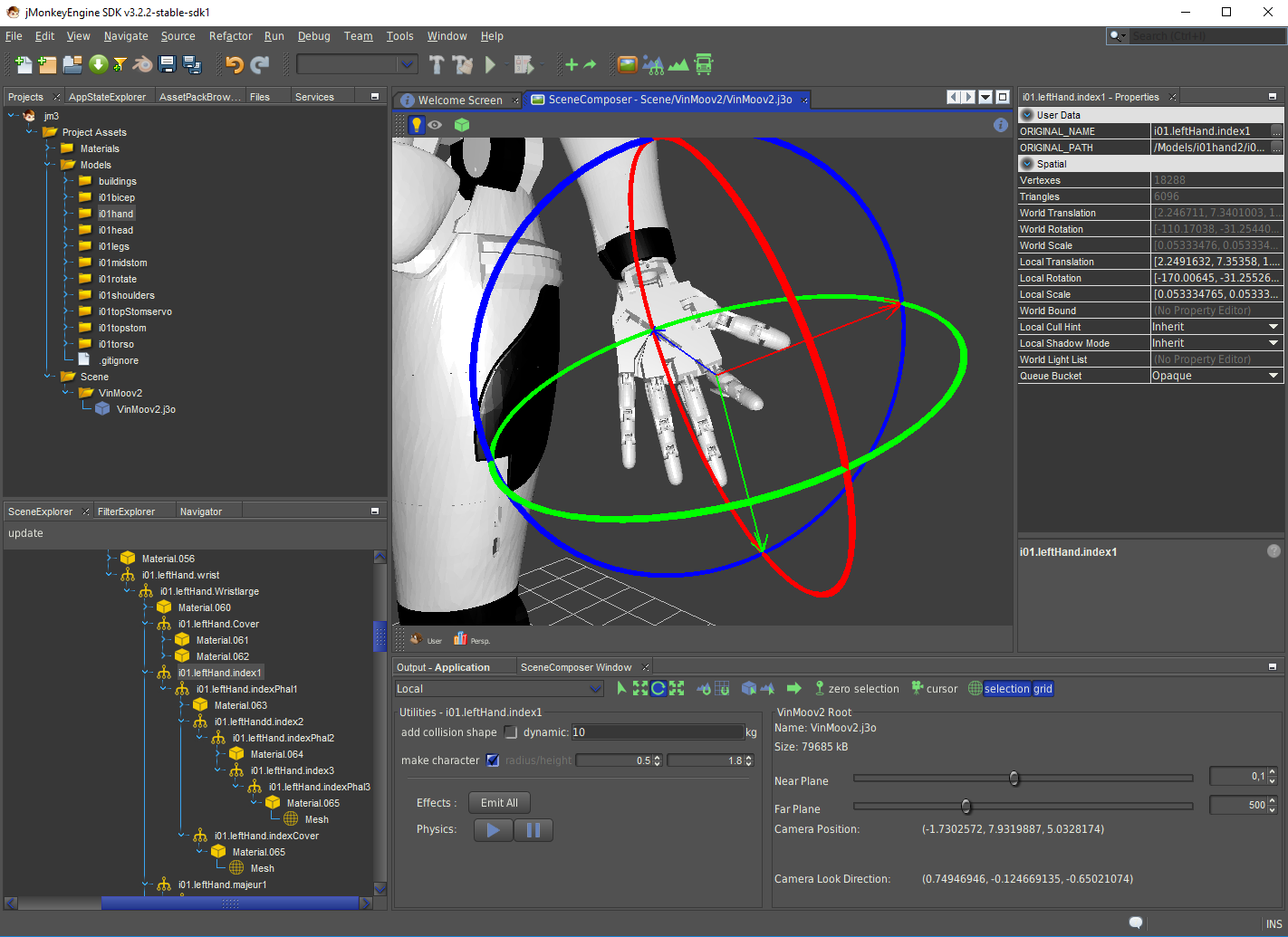This screenshot has height=937, width=1288.
Task: Select the scale tool icon
Action: click(x=677, y=688)
